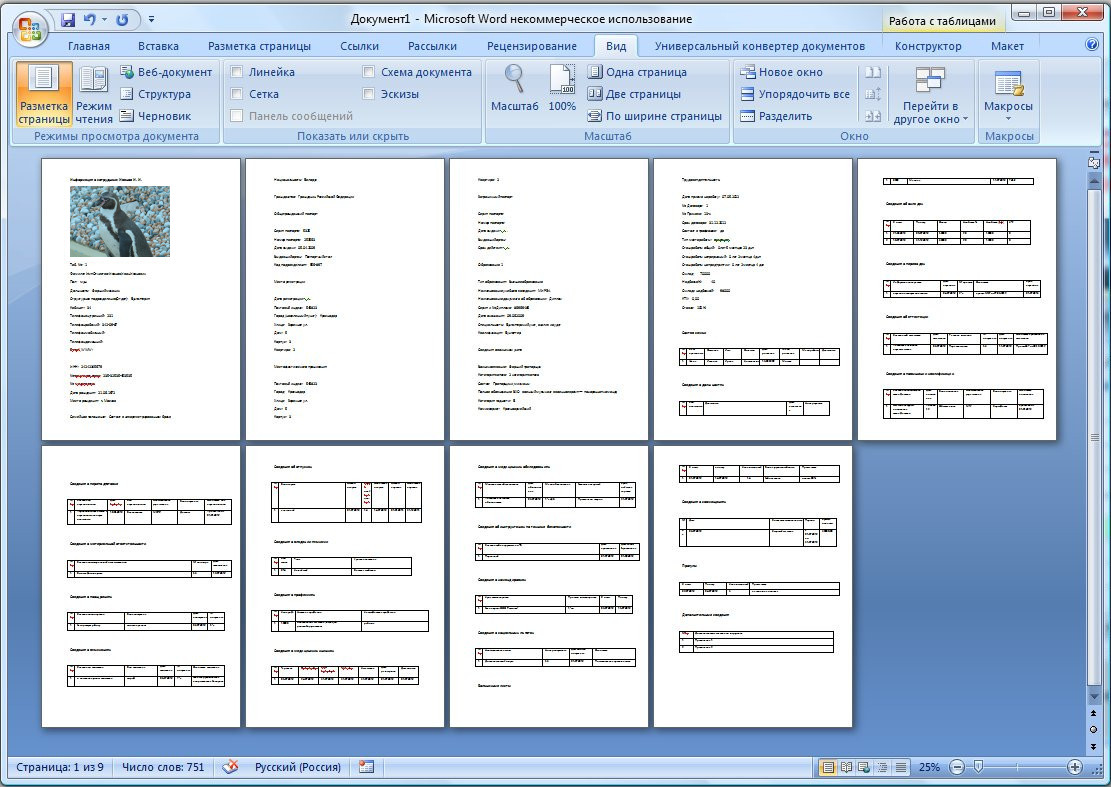Image resolution: width=1111 pixels, height=787 pixels.
Task: Click the Save icon in Quick Access toolbar
Action: tap(68, 19)
